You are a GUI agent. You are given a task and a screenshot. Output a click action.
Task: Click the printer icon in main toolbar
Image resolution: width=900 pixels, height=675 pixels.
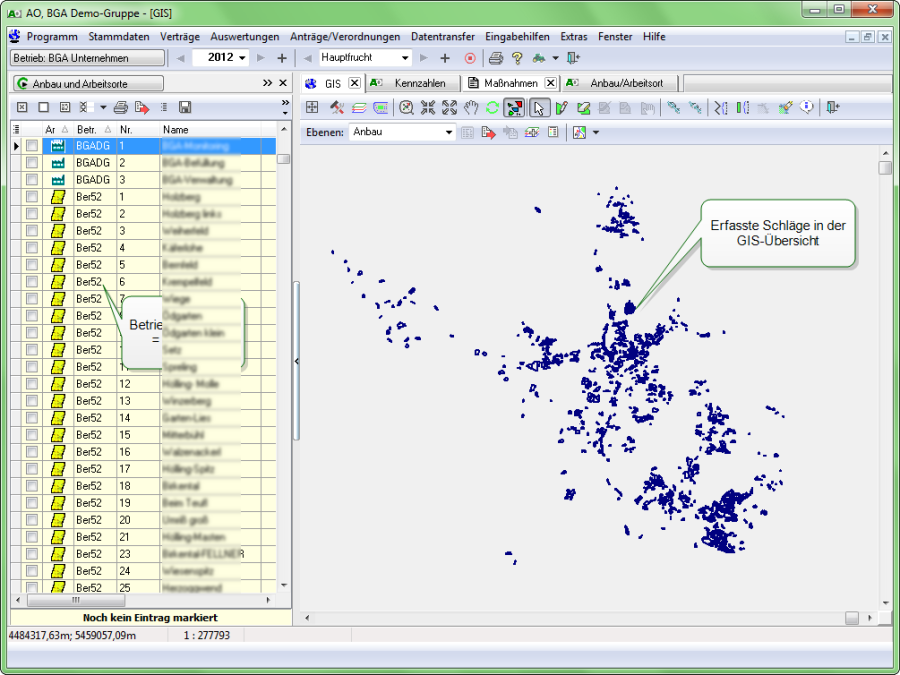[495, 58]
